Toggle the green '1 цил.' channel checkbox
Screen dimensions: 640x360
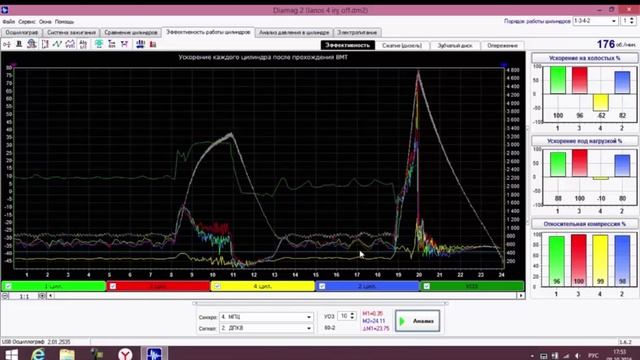click(8, 286)
